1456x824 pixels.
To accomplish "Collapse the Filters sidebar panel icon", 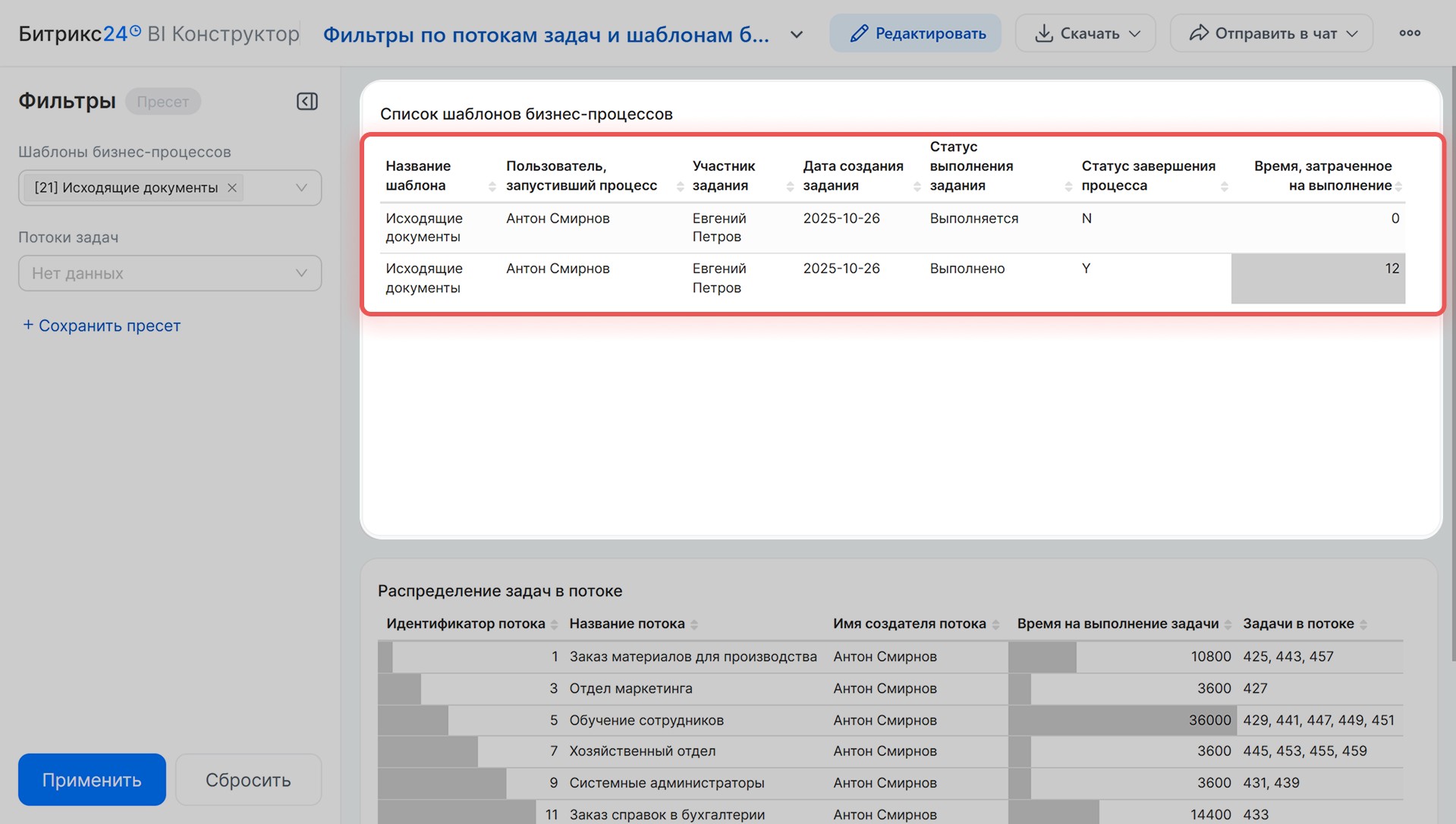I will (307, 101).
